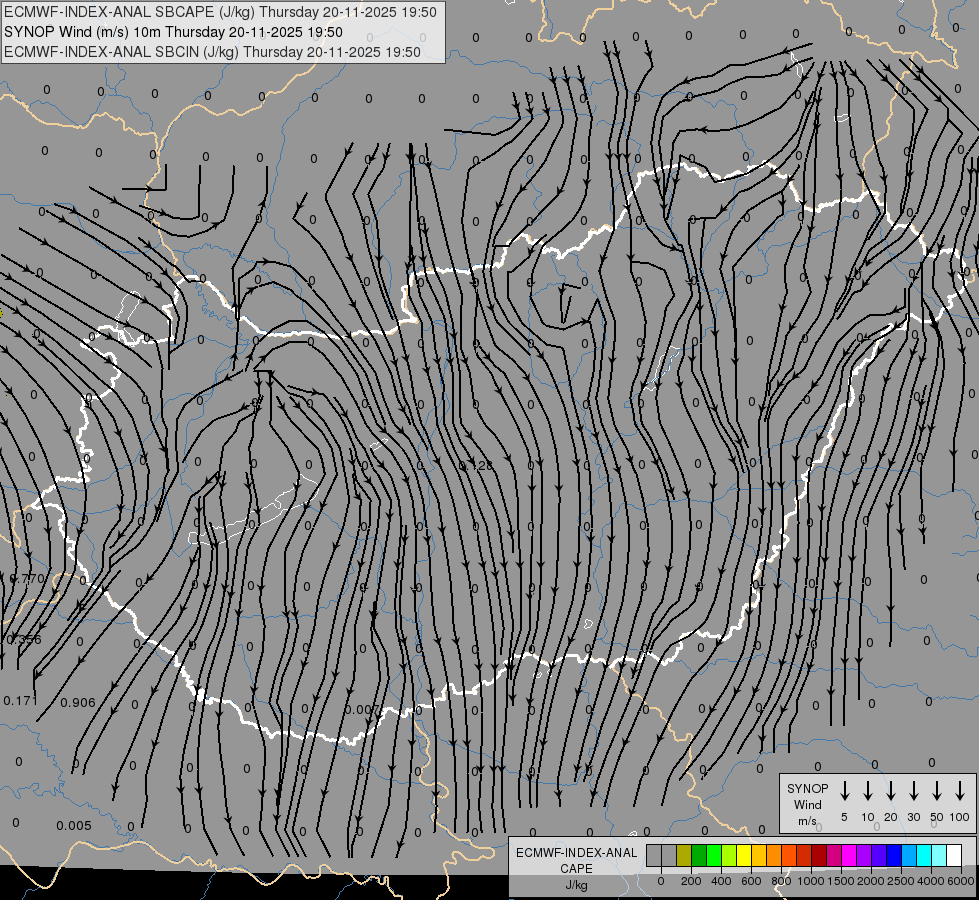Click the 0.005 value at lower left
Viewport: 979px width, 900px height.
coord(74,826)
